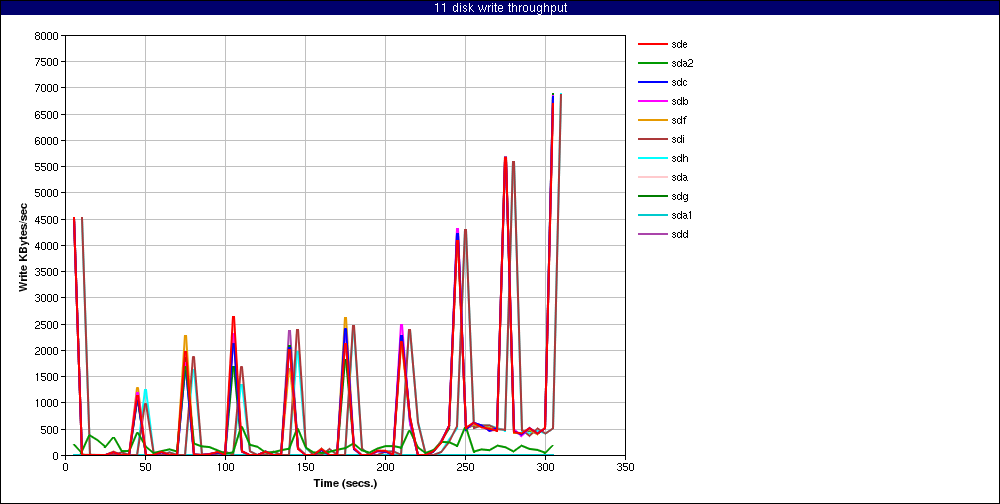This screenshot has height=504, width=1000.
Task: Click the 'Write KBytes/sec' axis label
Action: tap(23, 246)
